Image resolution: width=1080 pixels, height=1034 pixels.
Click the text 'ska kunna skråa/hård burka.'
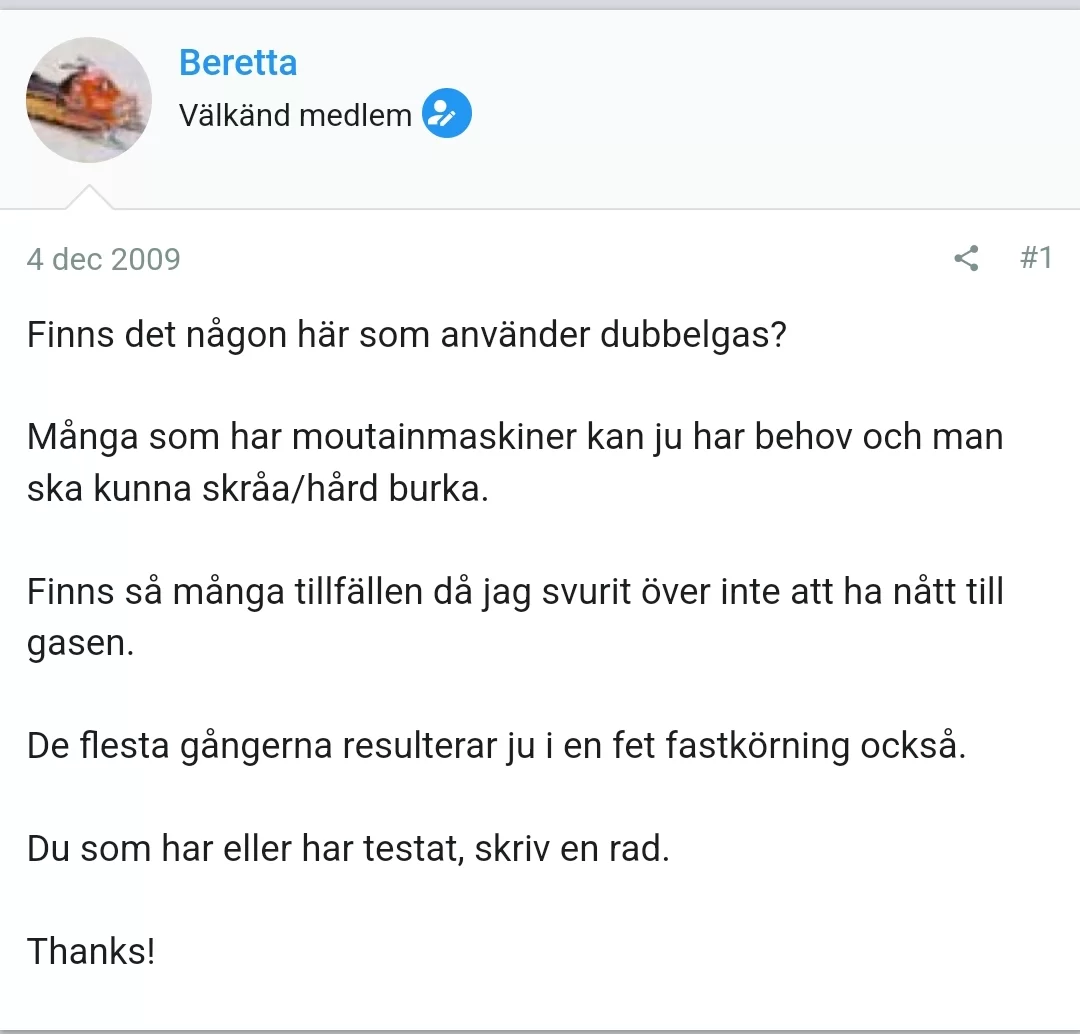click(x=258, y=490)
